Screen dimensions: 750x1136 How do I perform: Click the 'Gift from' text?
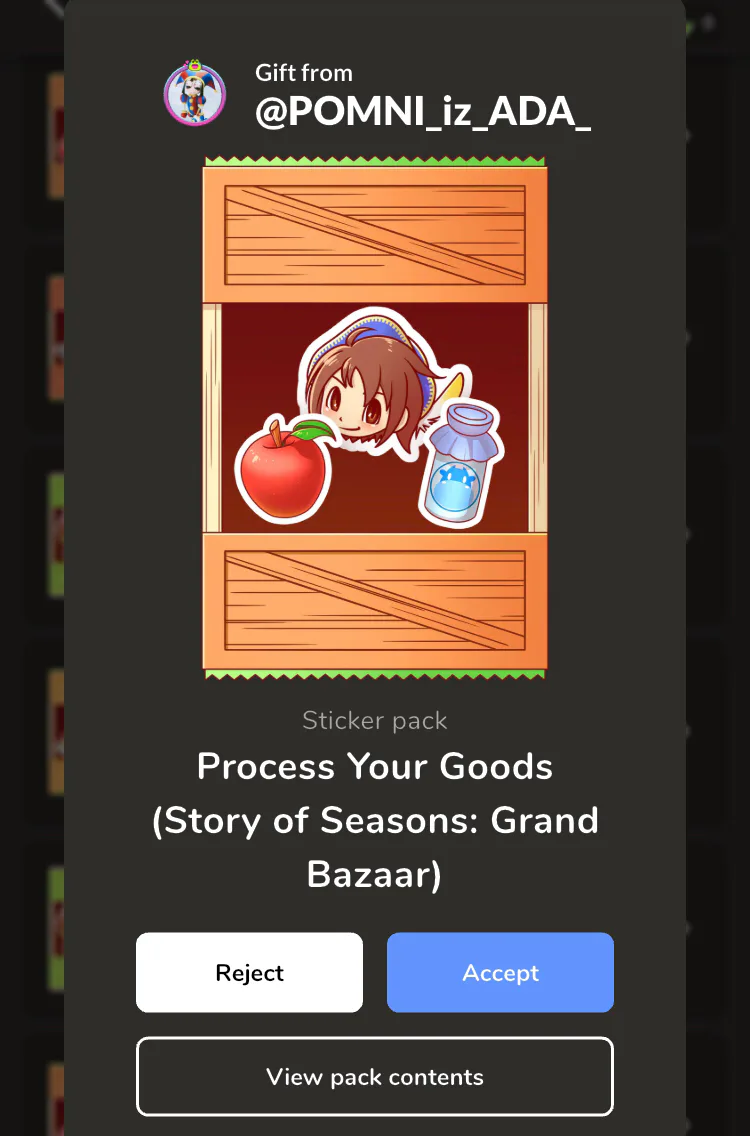point(304,72)
